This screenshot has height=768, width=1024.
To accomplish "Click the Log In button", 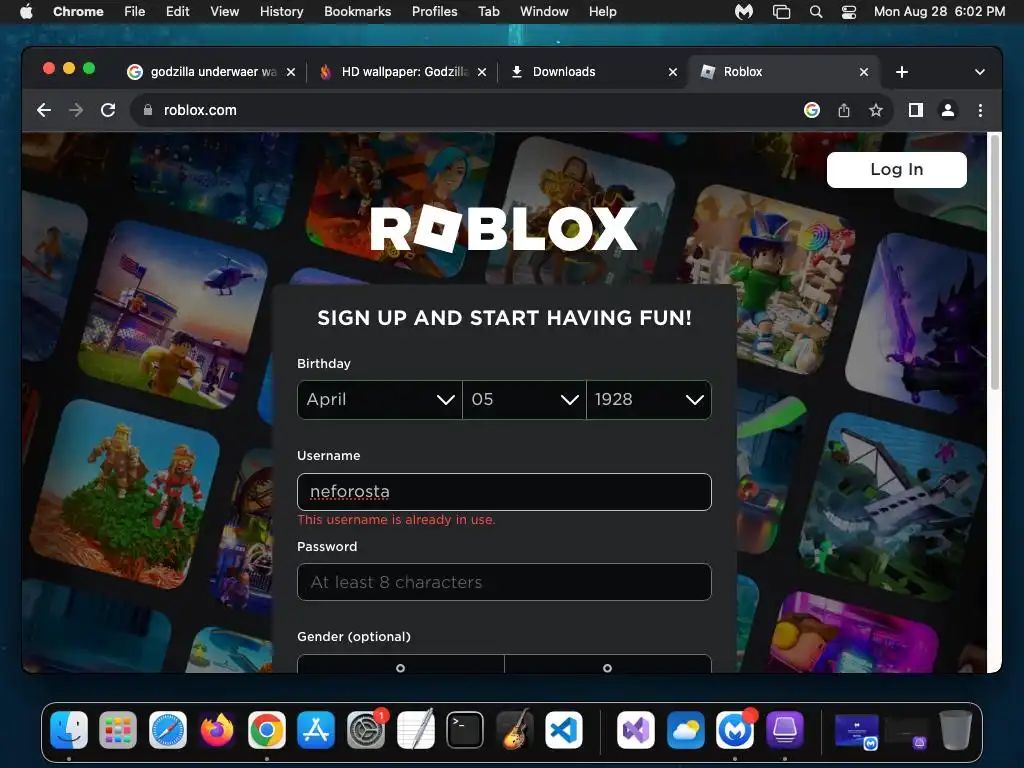I will 897,170.
